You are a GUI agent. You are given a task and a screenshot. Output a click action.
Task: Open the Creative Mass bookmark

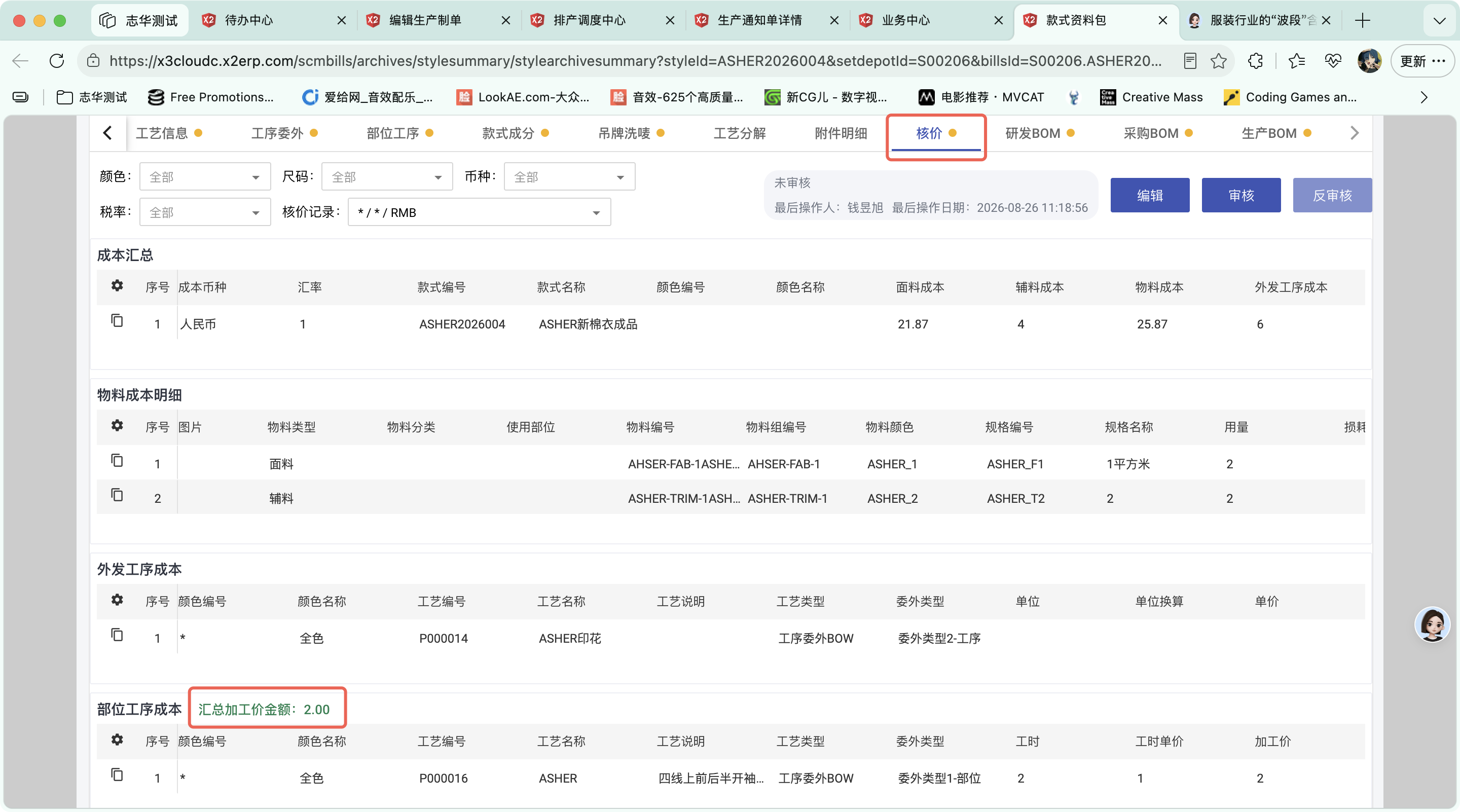point(1151,97)
